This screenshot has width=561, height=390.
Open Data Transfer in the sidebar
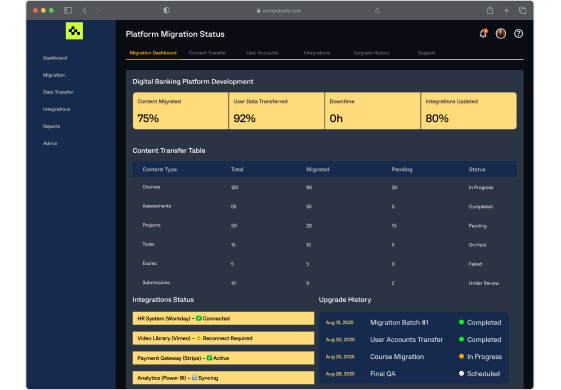[x=58, y=92]
